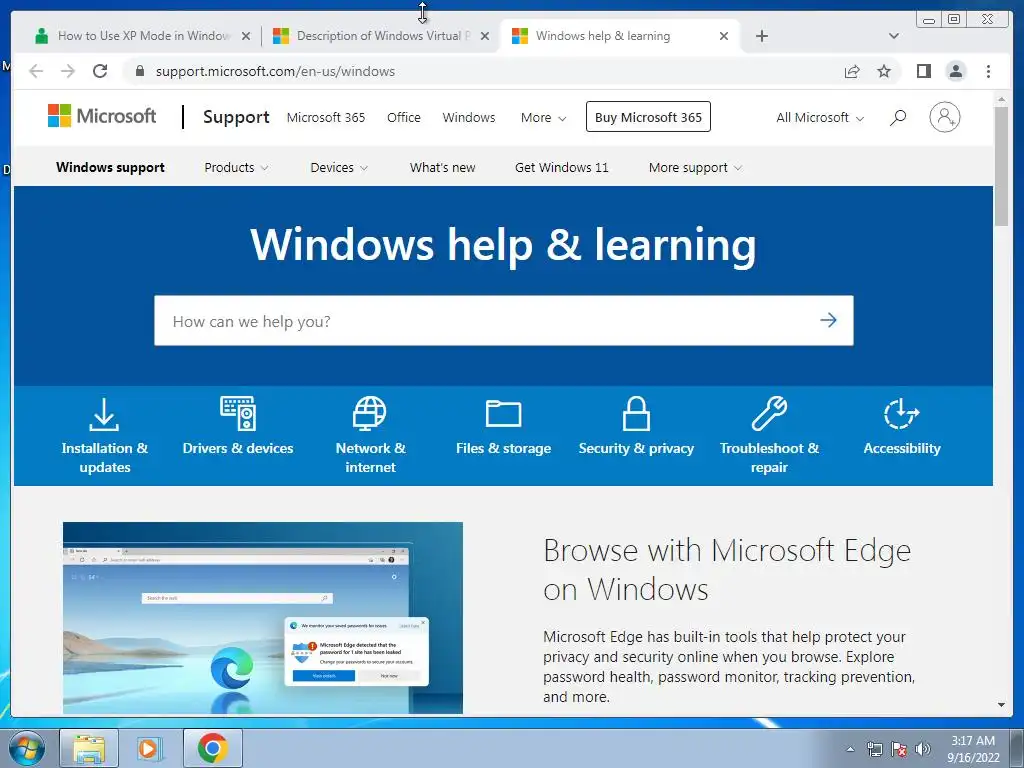Click the Microsoft Edge promo image
The height and width of the screenshot is (768, 1024).
[263, 617]
